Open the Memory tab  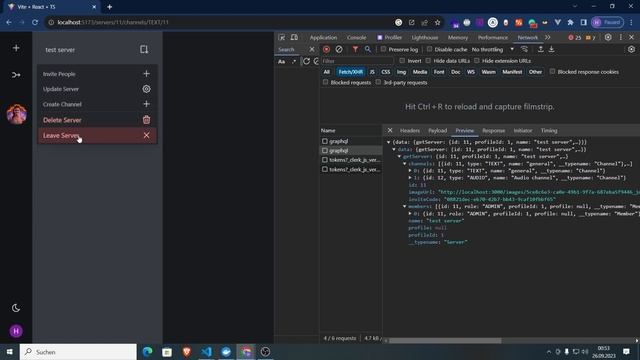[x=458, y=38]
